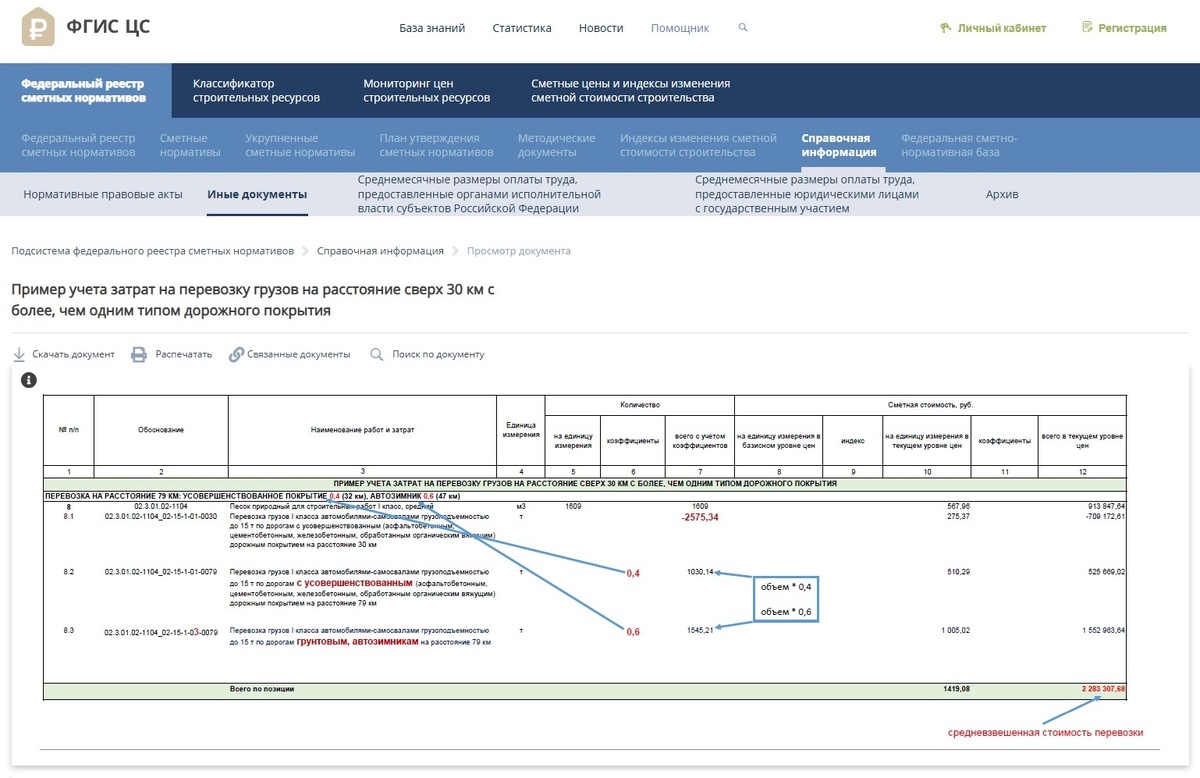1200x778 pixels.
Task: Click the code 02.3.01.02-1104 in row 8
Action: pyautogui.click(x=160, y=507)
